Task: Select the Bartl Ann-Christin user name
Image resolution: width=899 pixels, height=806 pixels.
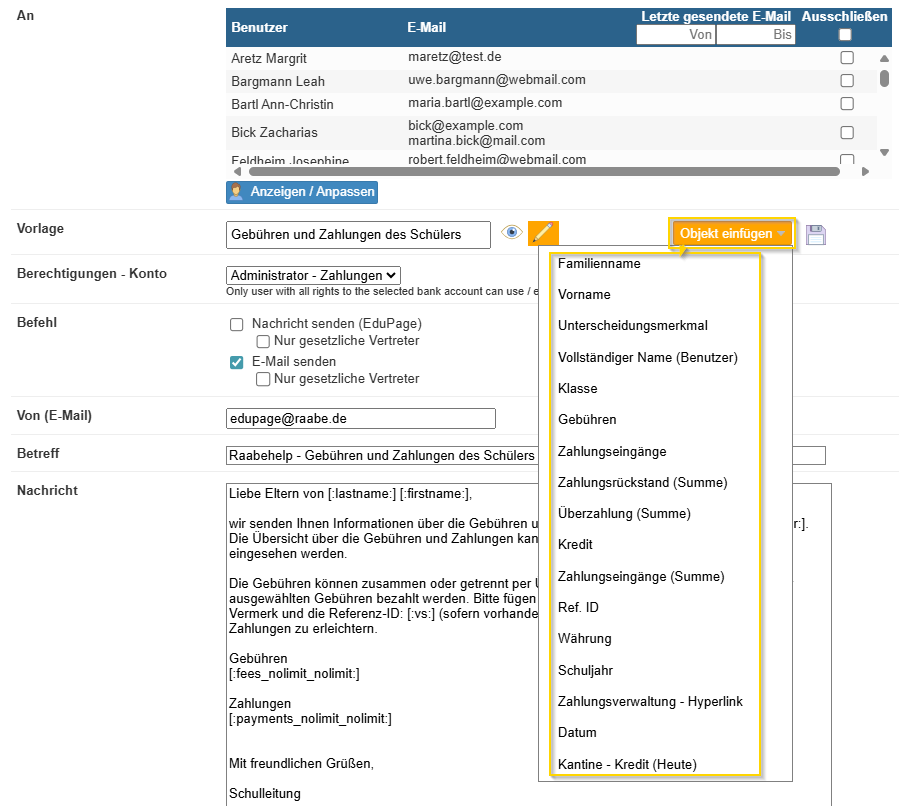Action: tap(282, 104)
